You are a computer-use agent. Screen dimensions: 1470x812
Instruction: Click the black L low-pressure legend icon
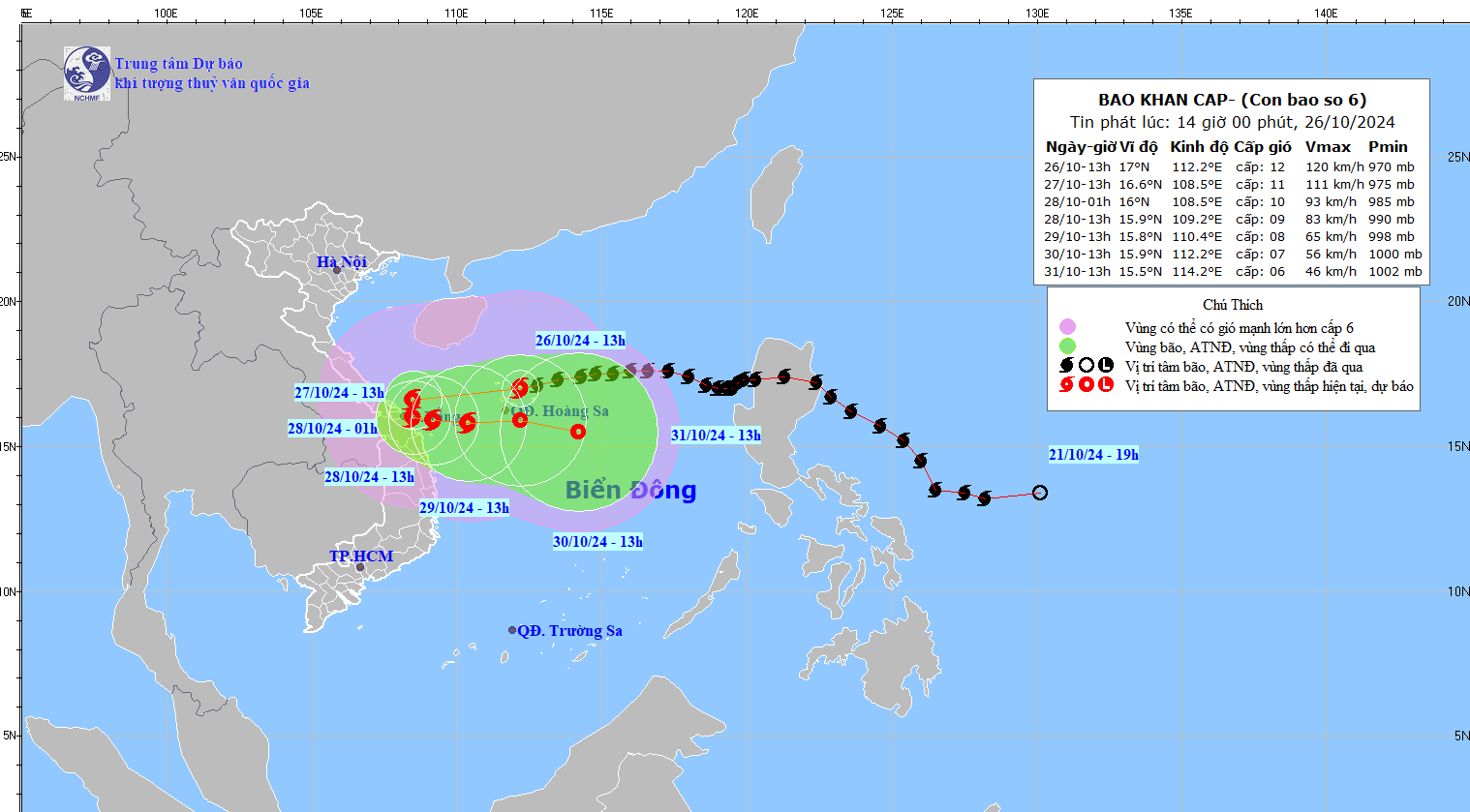[x=1106, y=366]
